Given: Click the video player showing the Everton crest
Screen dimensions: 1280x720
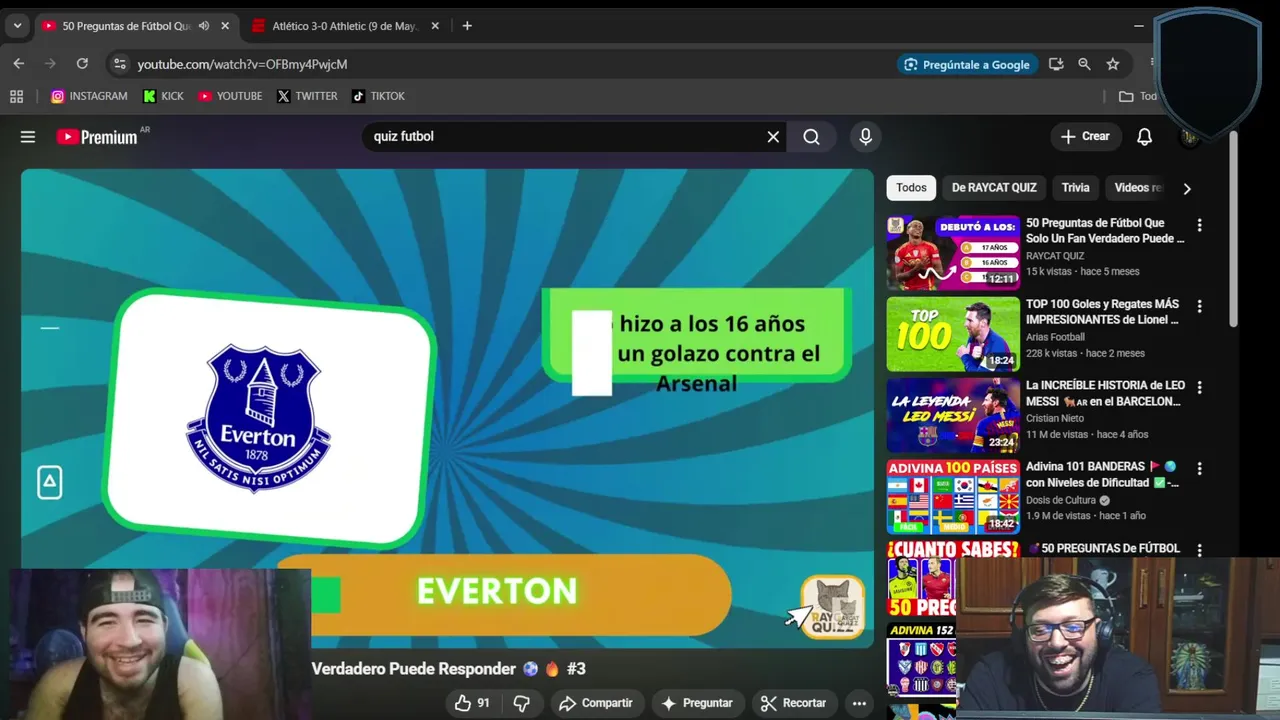Looking at the screenshot, I should tap(447, 408).
